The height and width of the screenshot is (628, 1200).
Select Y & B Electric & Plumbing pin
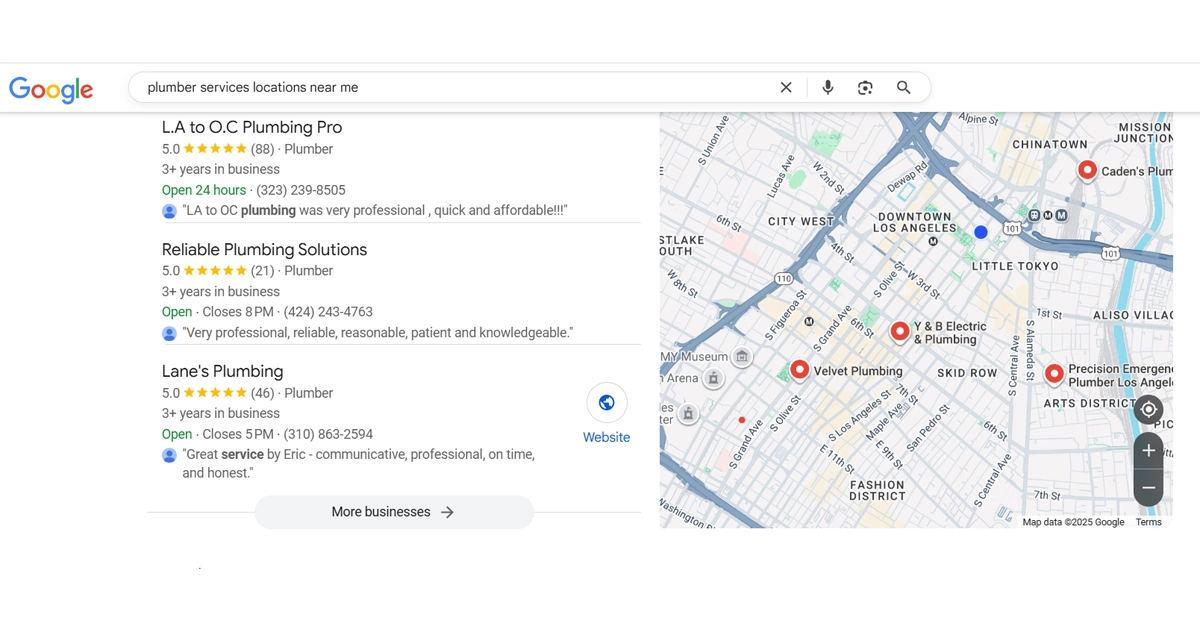pyautogui.click(x=899, y=330)
